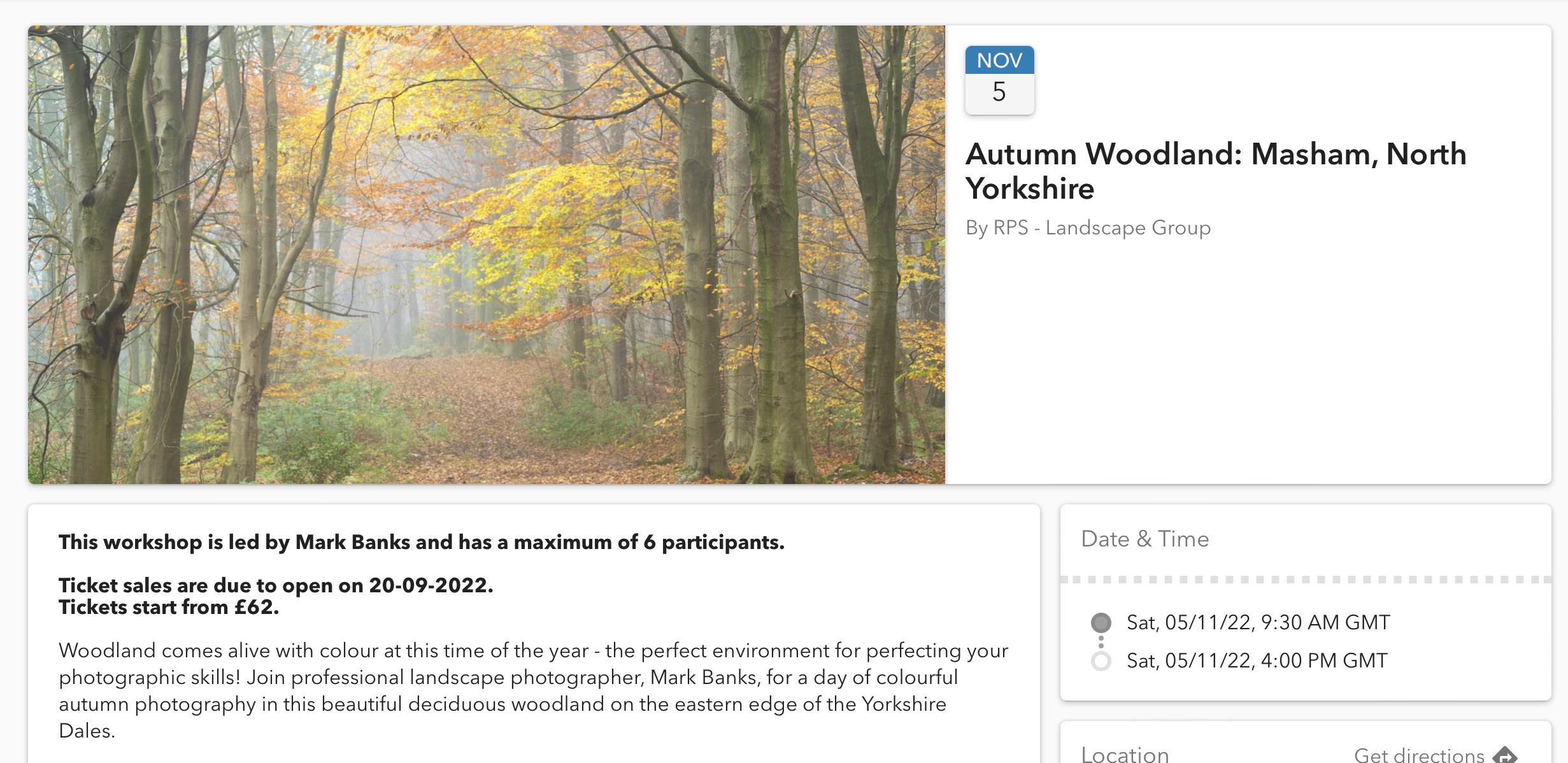Click the Date & Time panel heading
This screenshot has height=763, width=1568.
coord(1144,539)
